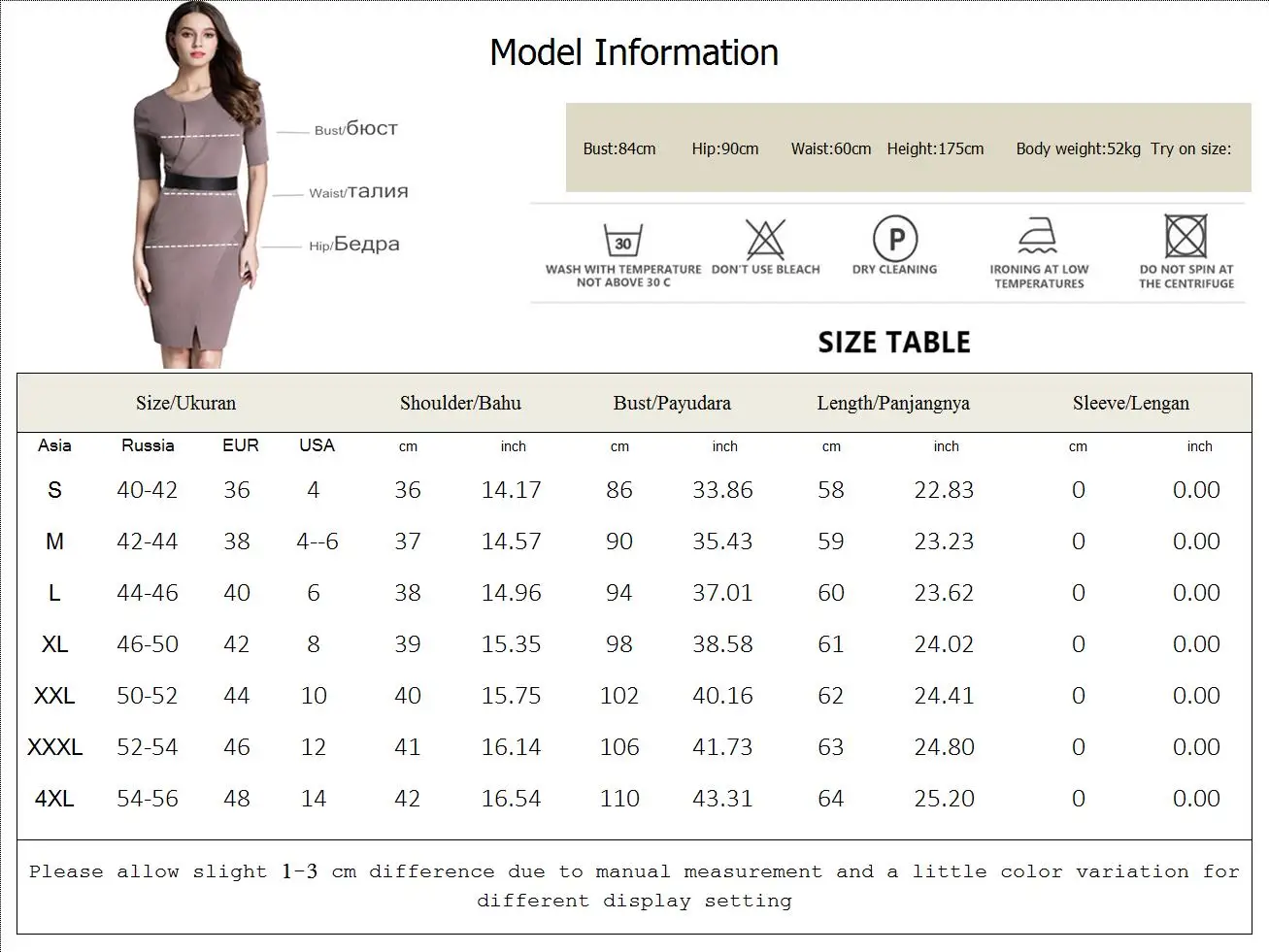Click the Bust label beside the model
Screen dimensions: 1269x952
(355, 129)
